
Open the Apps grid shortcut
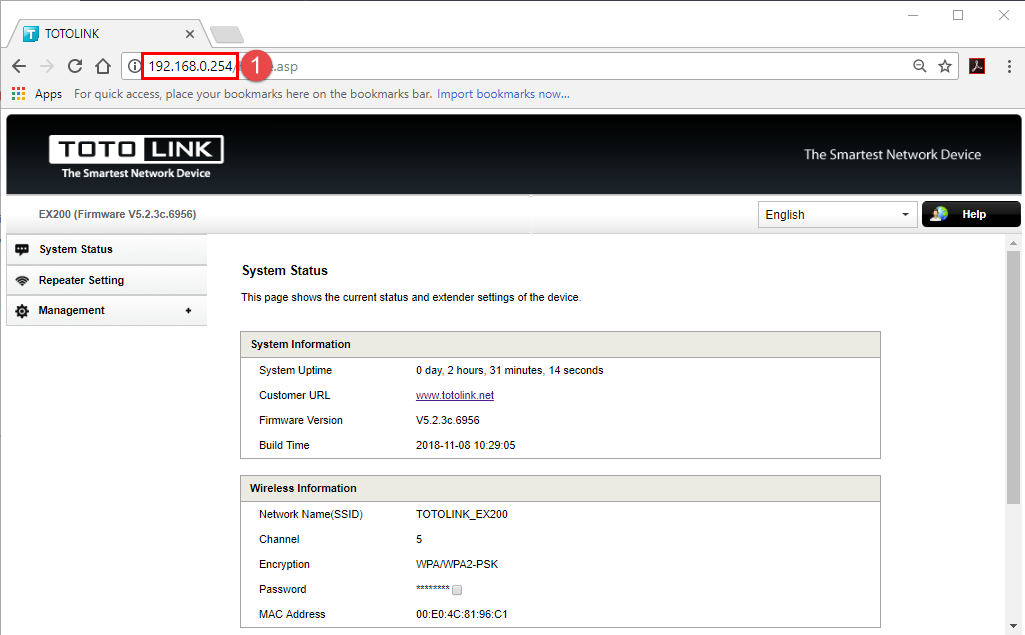pyautogui.click(x=18, y=94)
